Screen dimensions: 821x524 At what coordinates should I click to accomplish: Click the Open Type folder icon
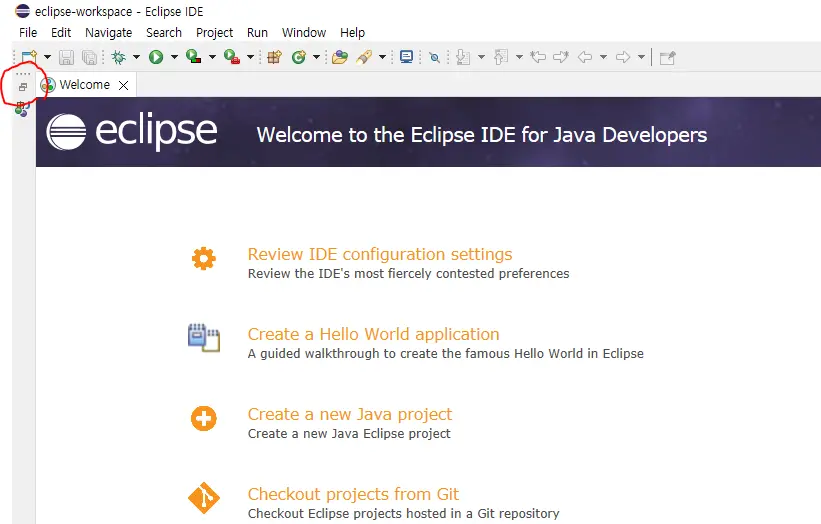[340, 57]
